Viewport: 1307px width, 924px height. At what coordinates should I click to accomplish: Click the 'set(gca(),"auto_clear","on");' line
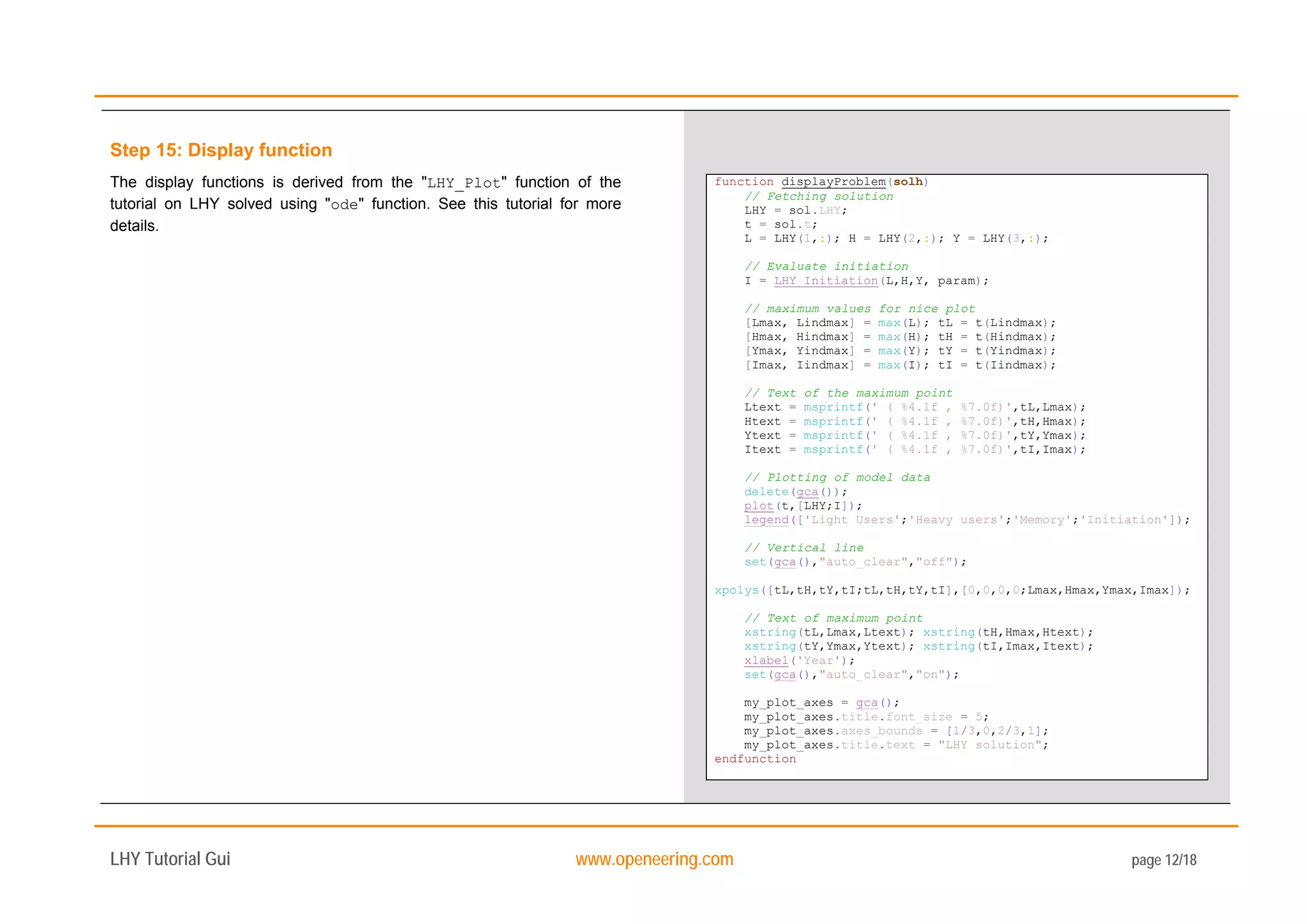[851, 675]
